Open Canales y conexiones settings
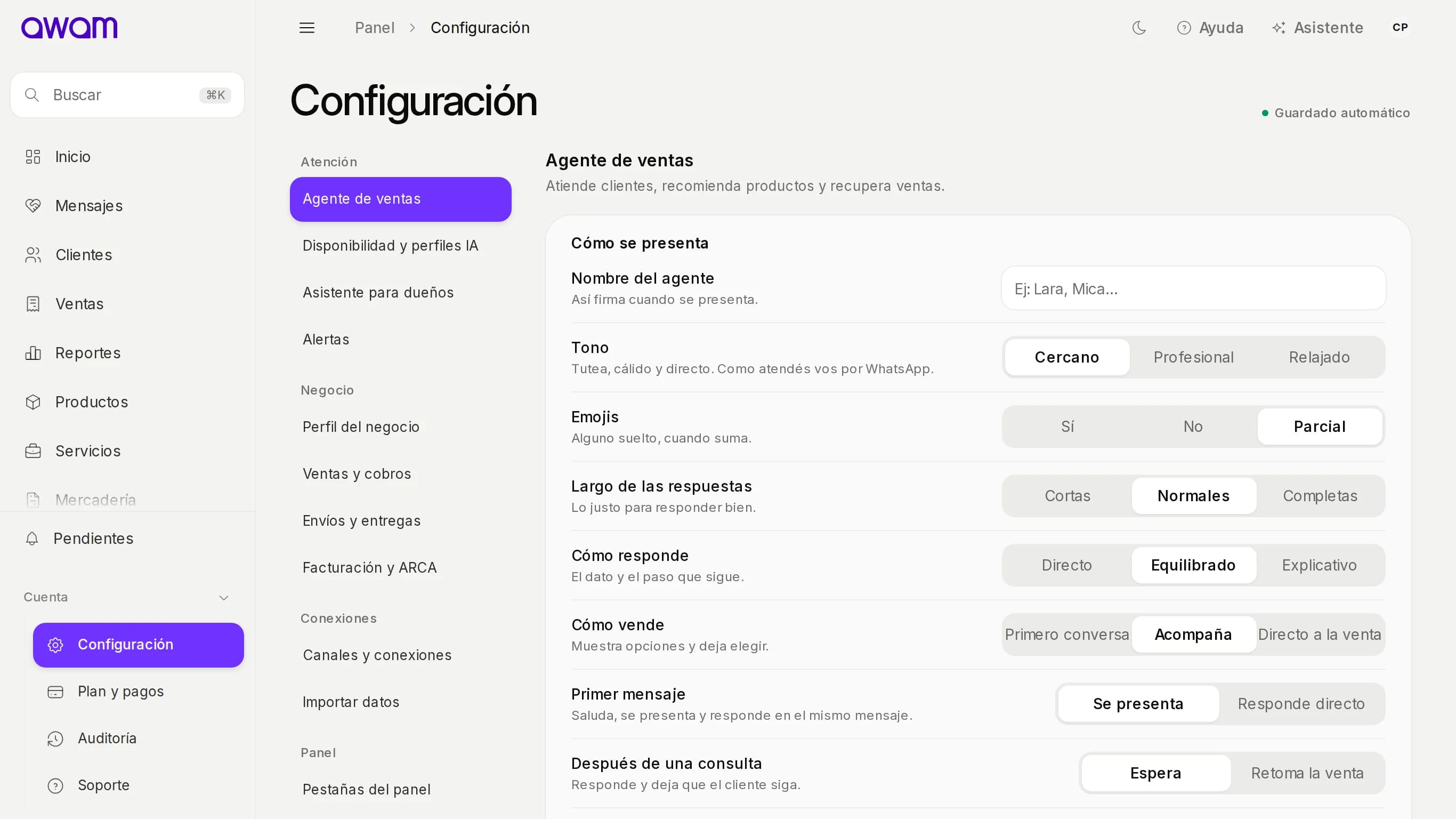This screenshot has height=819, width=1456. coord(400,655)
